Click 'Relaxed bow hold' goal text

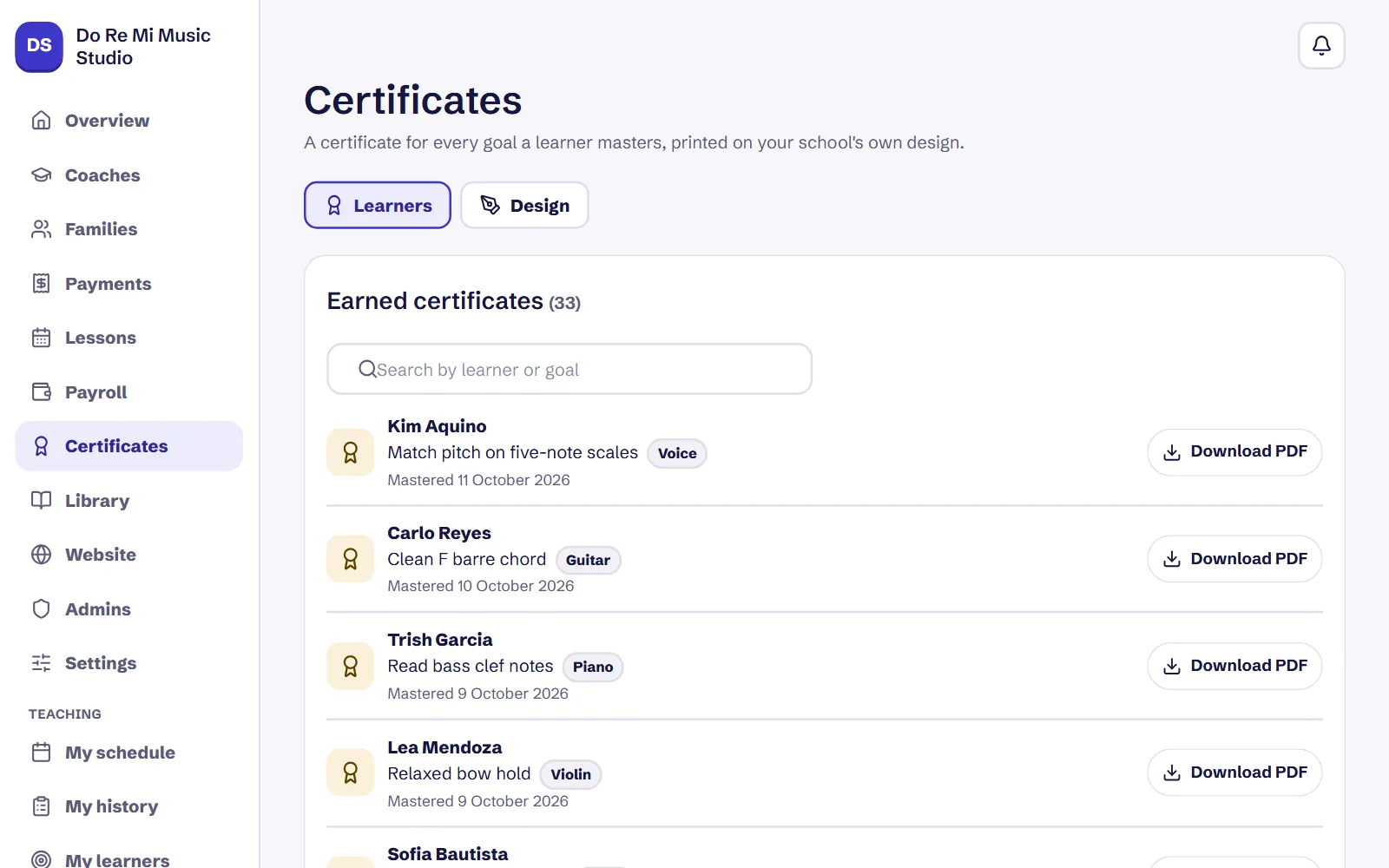pyautogui.click(x=458, y=773)
